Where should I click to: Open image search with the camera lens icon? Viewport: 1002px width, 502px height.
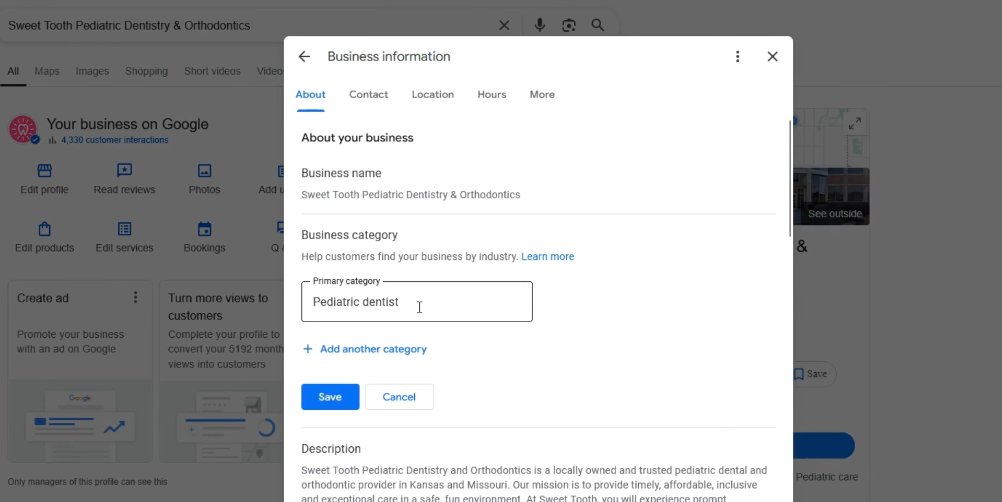click(x=569, y=26)
